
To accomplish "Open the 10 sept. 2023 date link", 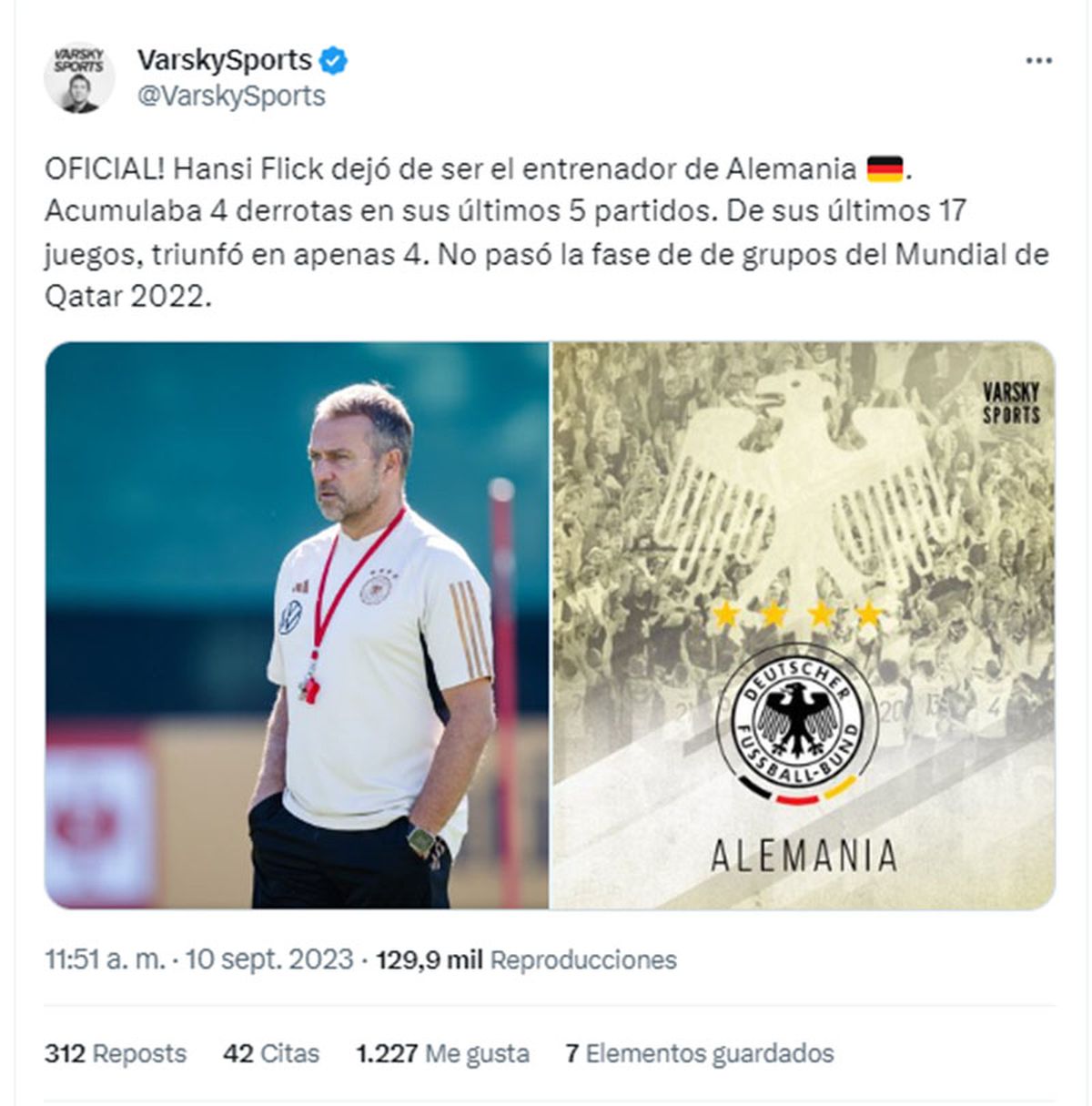I will [x=269, y=959].
